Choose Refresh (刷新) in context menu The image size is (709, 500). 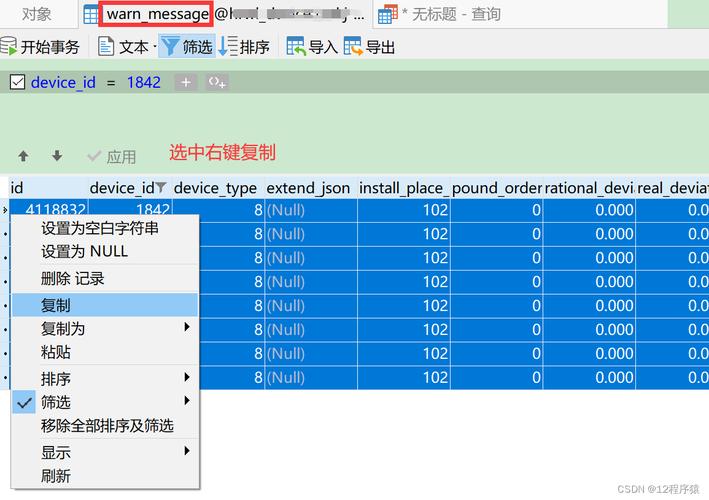tap(105, 476)
